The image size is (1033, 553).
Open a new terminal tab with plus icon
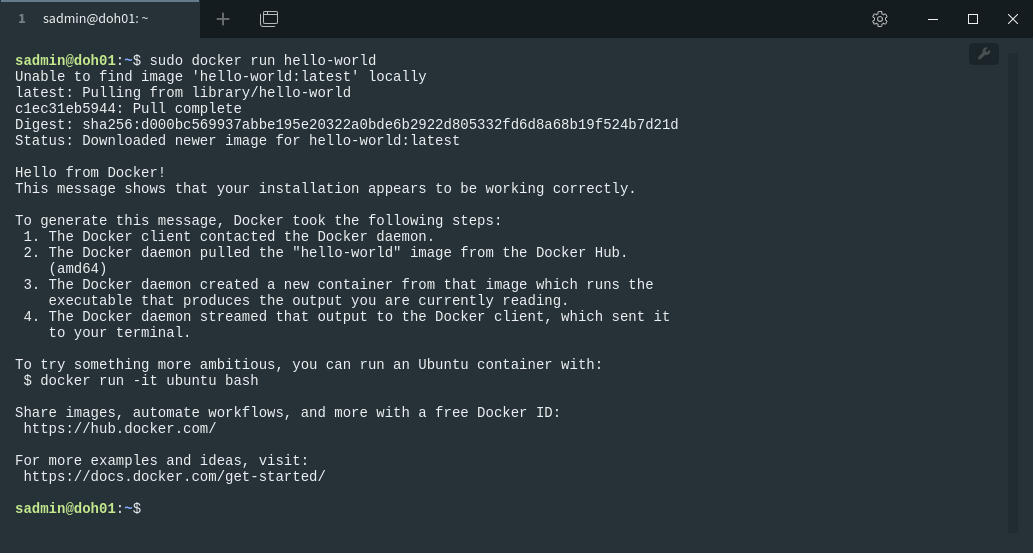[x=223, y=19]
